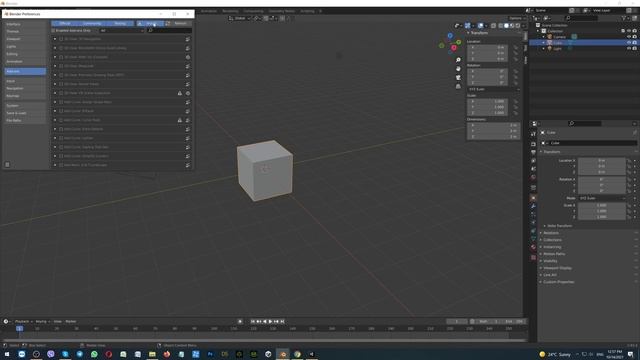Expand Relations panel in Object properties
The image size is (640, 360).
point(551,233)
